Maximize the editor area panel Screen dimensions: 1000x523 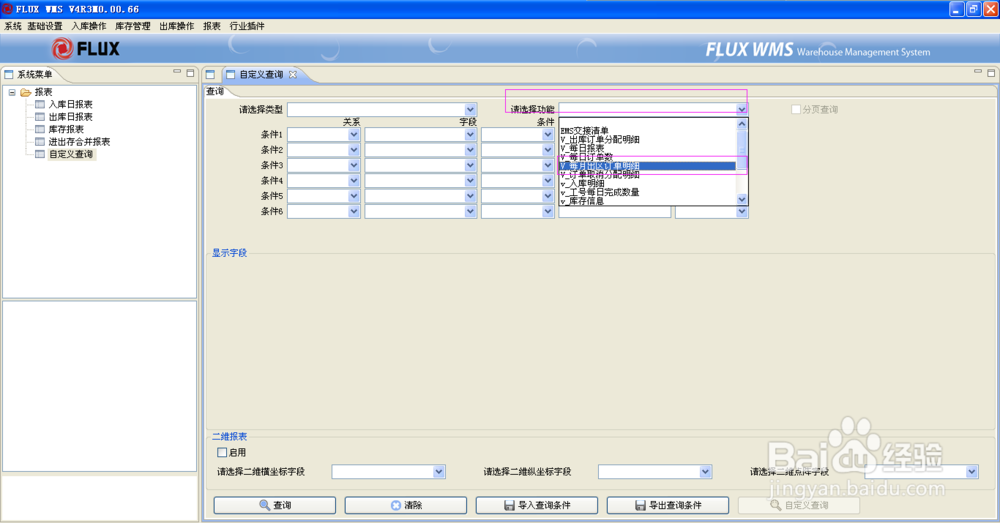pos(991,73)
